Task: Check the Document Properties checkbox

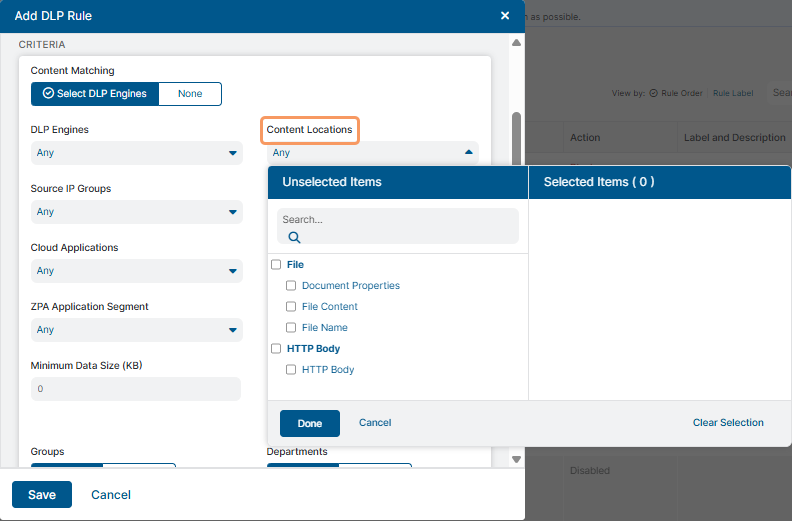Action: point(292,286)
